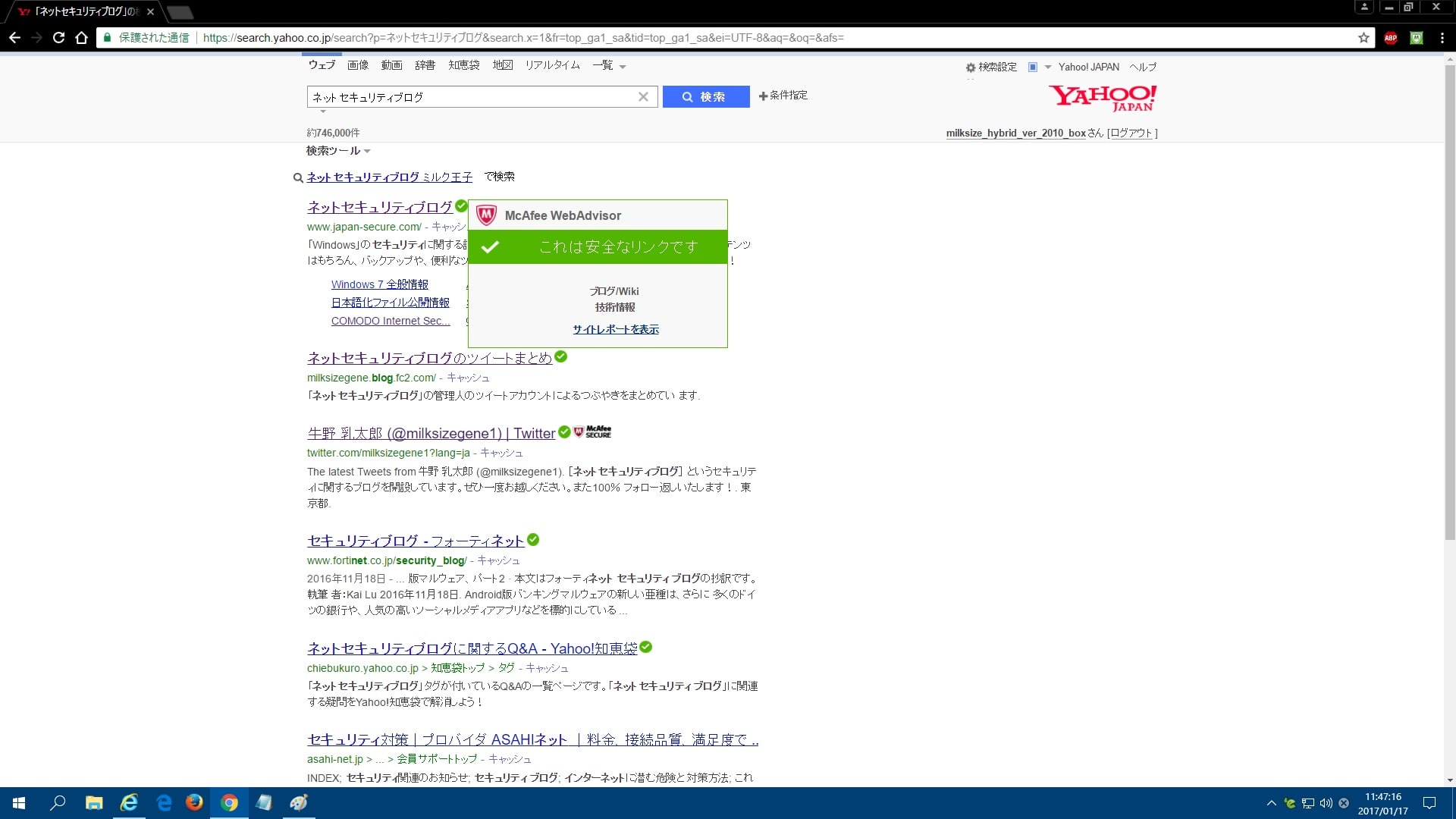Click the magnifier icon beside ミルク王子 suggestion
1456x819 pixels.
[x=298, y=177]
